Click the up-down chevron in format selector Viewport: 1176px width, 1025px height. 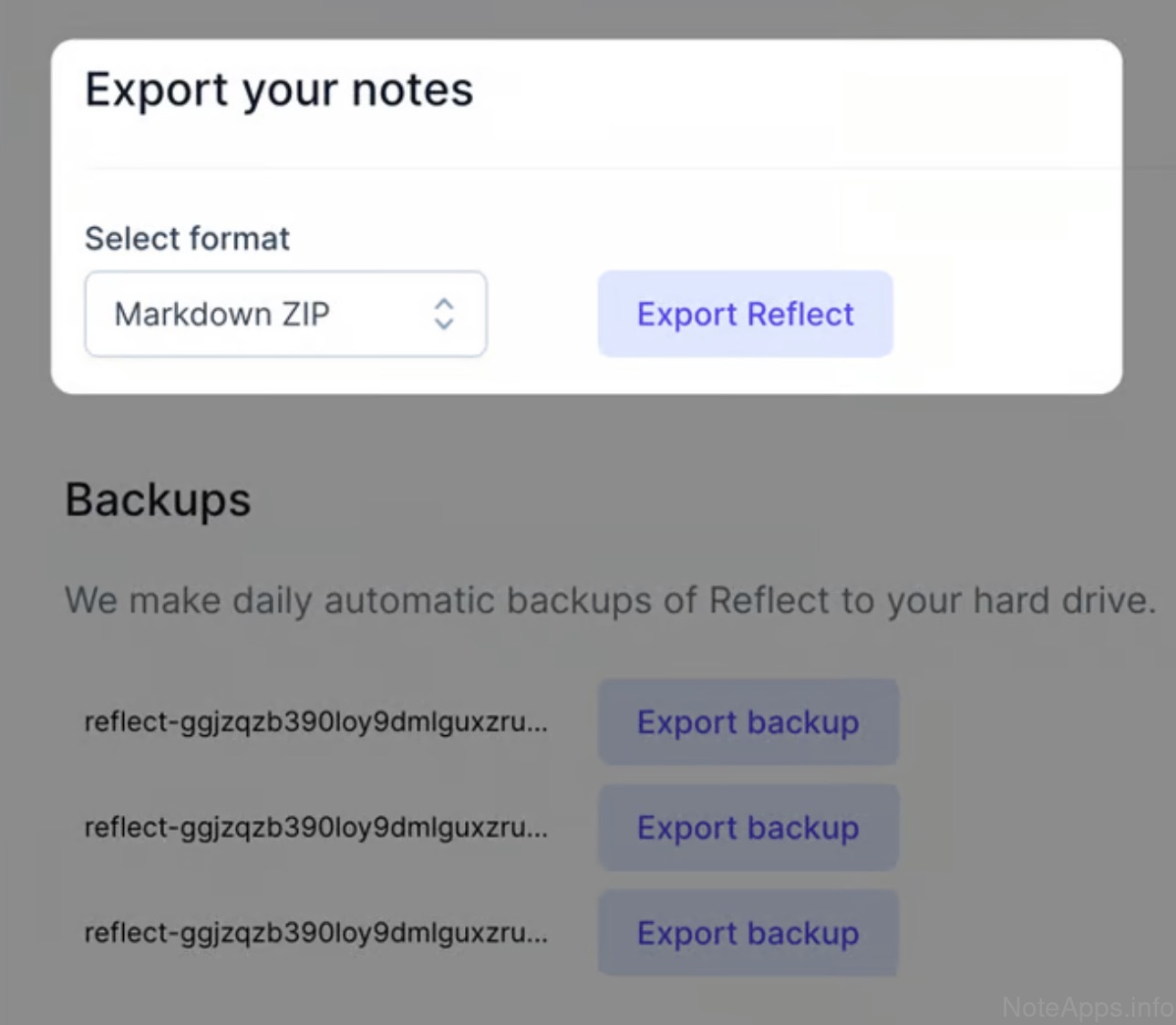[x=444, y=314]
